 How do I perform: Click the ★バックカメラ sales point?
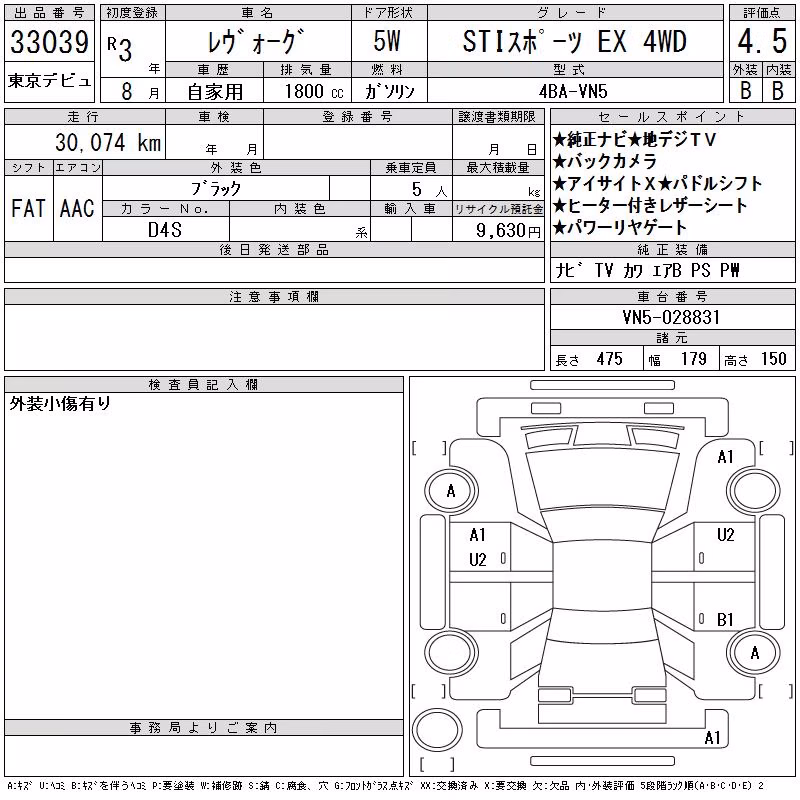tap(605, 162)
